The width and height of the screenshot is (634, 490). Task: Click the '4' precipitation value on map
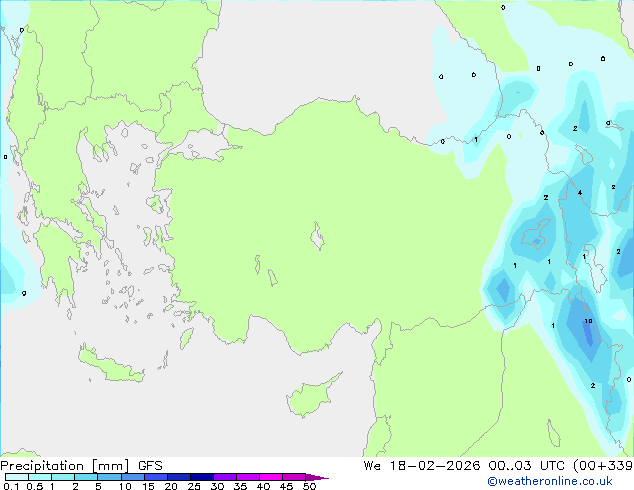point(580,192)
